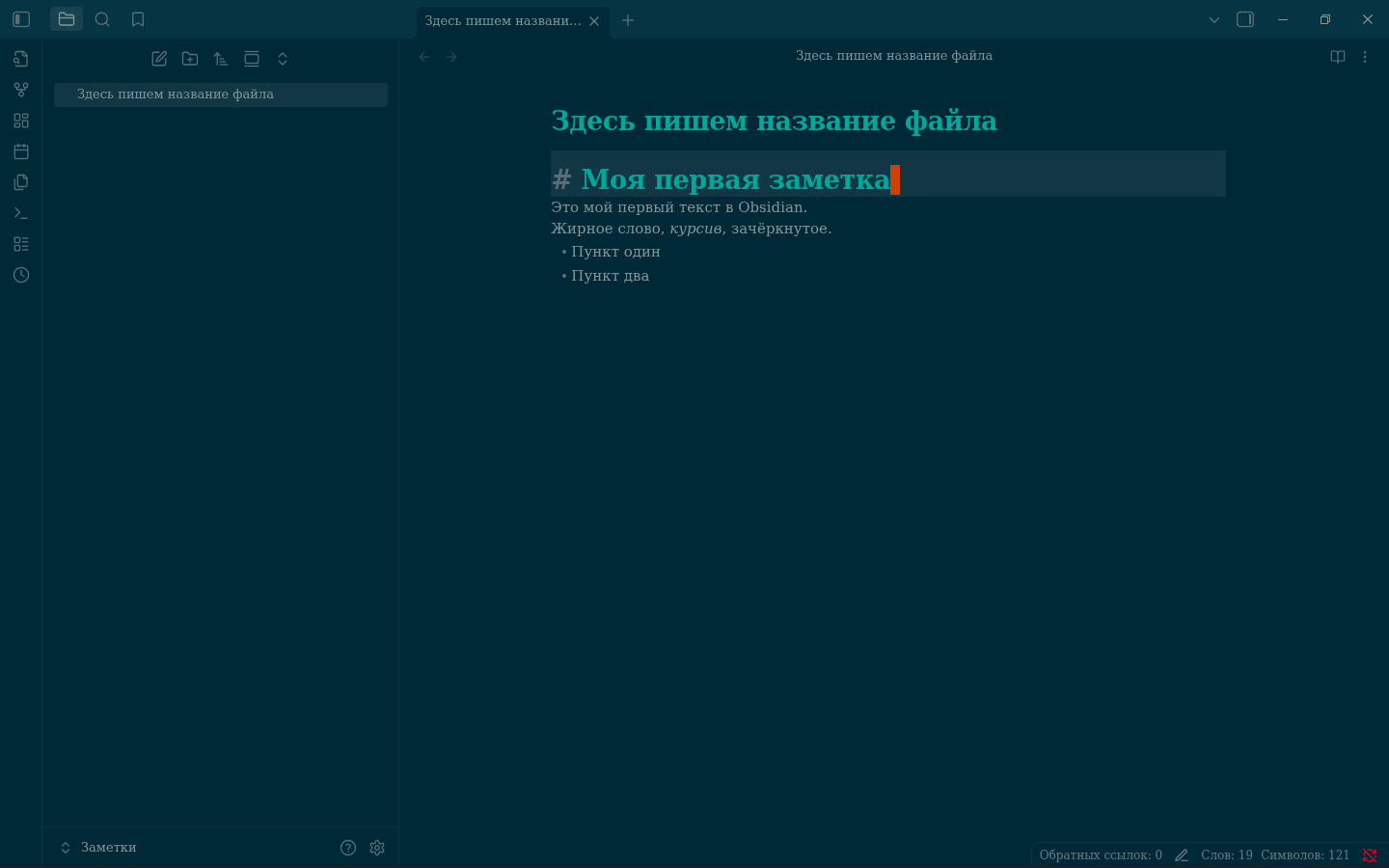Toggle the left sidebar
Image resolution: width=1389 pixels, height=868 pixels.
(x=21, y=19)
